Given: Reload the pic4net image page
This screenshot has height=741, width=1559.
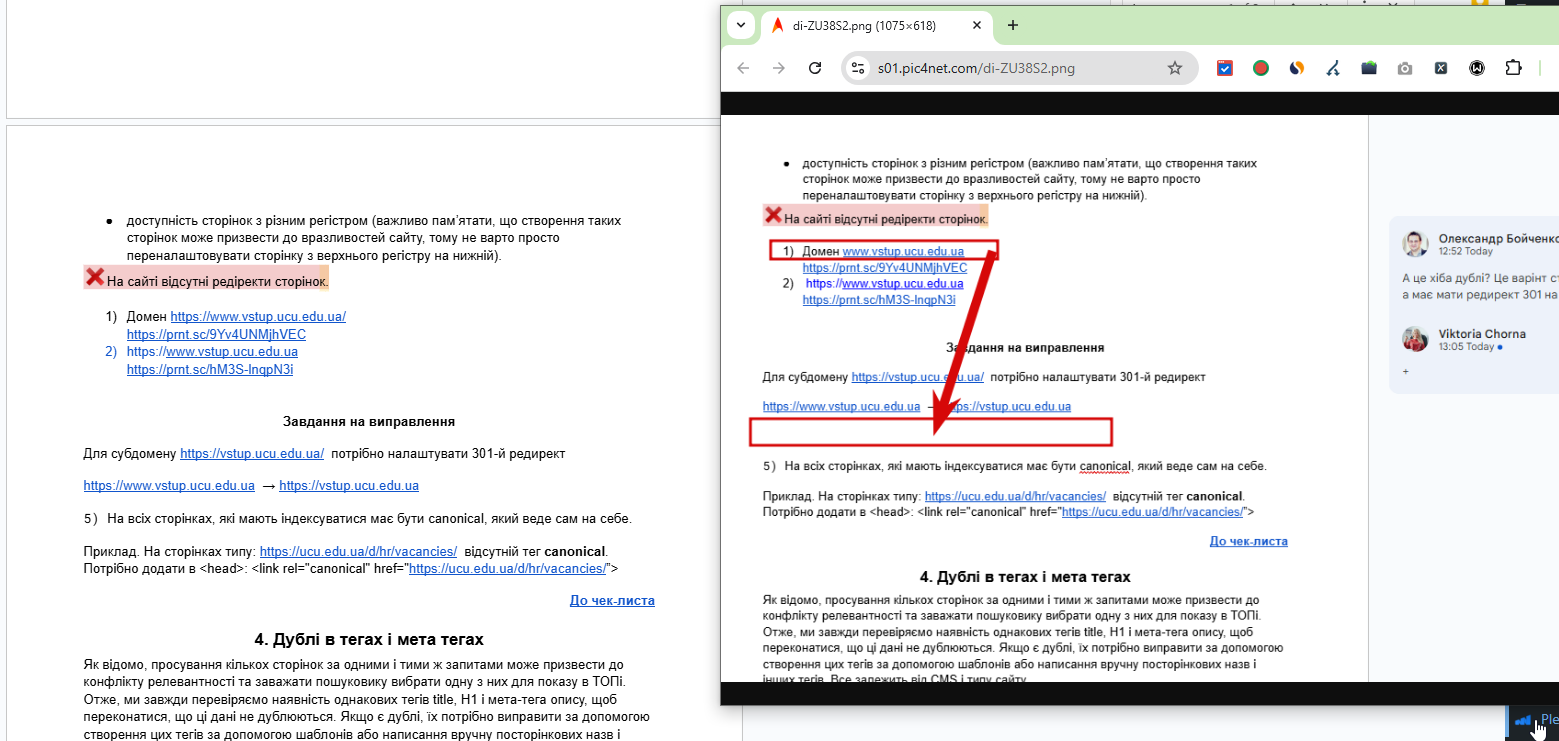Looking at the screenshot, I should [x=815, y=68].
